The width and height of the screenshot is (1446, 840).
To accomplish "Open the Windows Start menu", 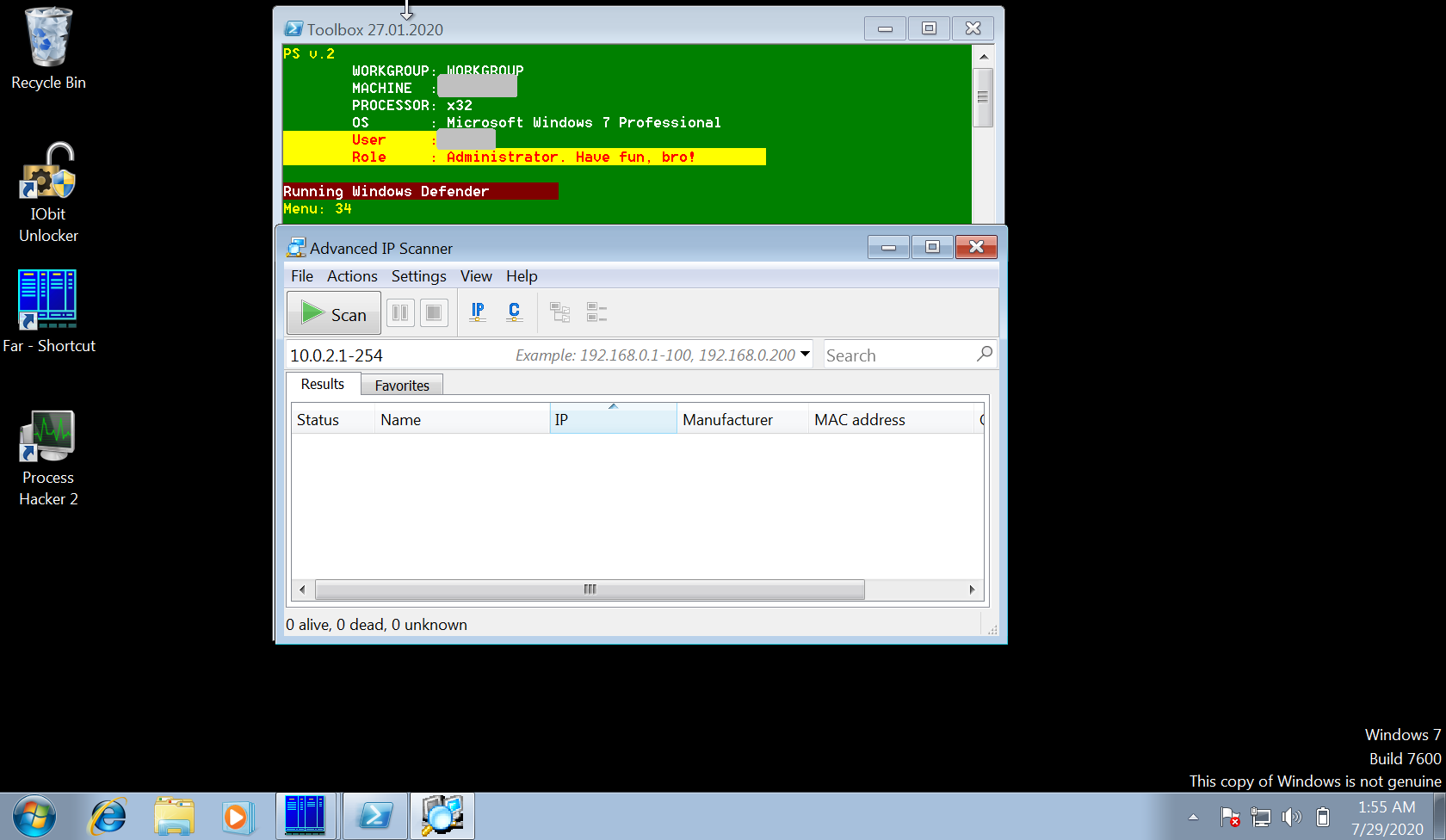I will (x=34, y=816).
